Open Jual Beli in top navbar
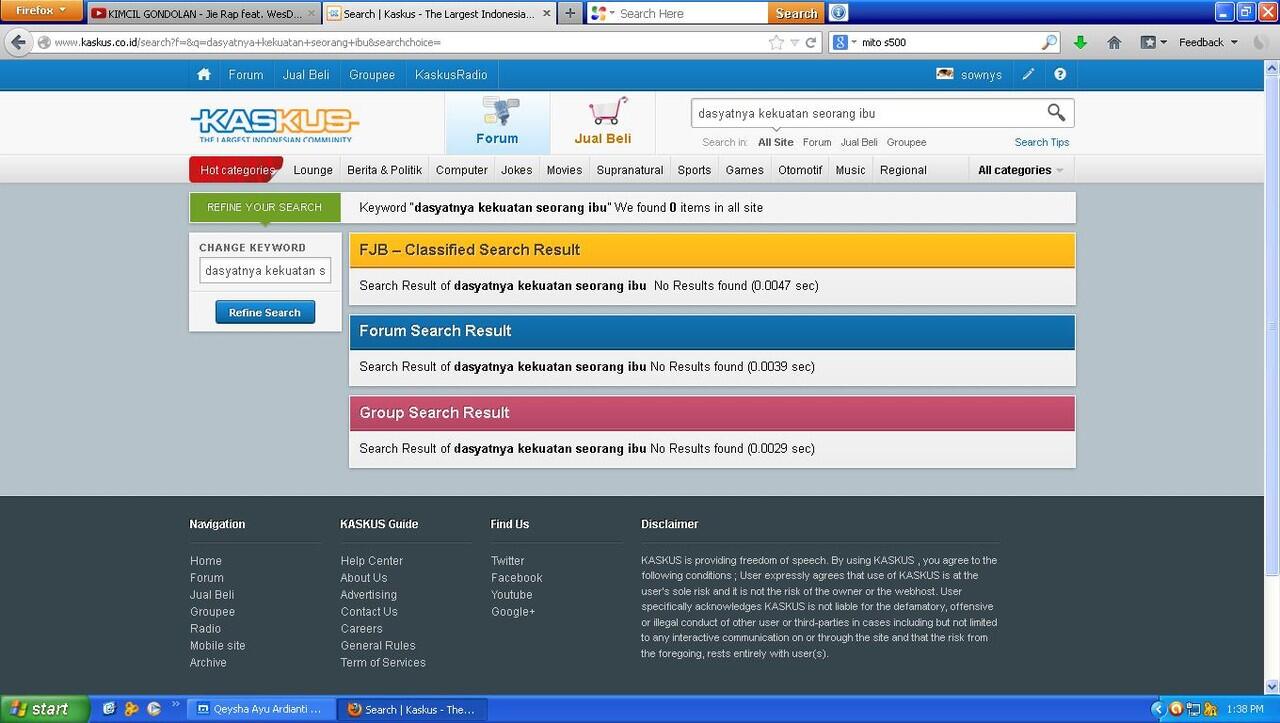 pos(306,75)
